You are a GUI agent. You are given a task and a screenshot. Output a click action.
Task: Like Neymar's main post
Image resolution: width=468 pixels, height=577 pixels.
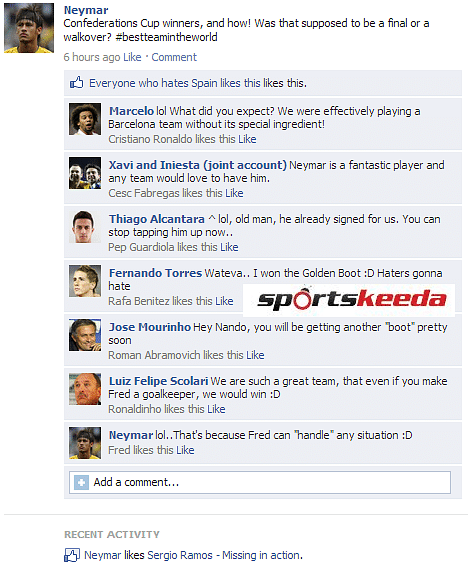132,57
